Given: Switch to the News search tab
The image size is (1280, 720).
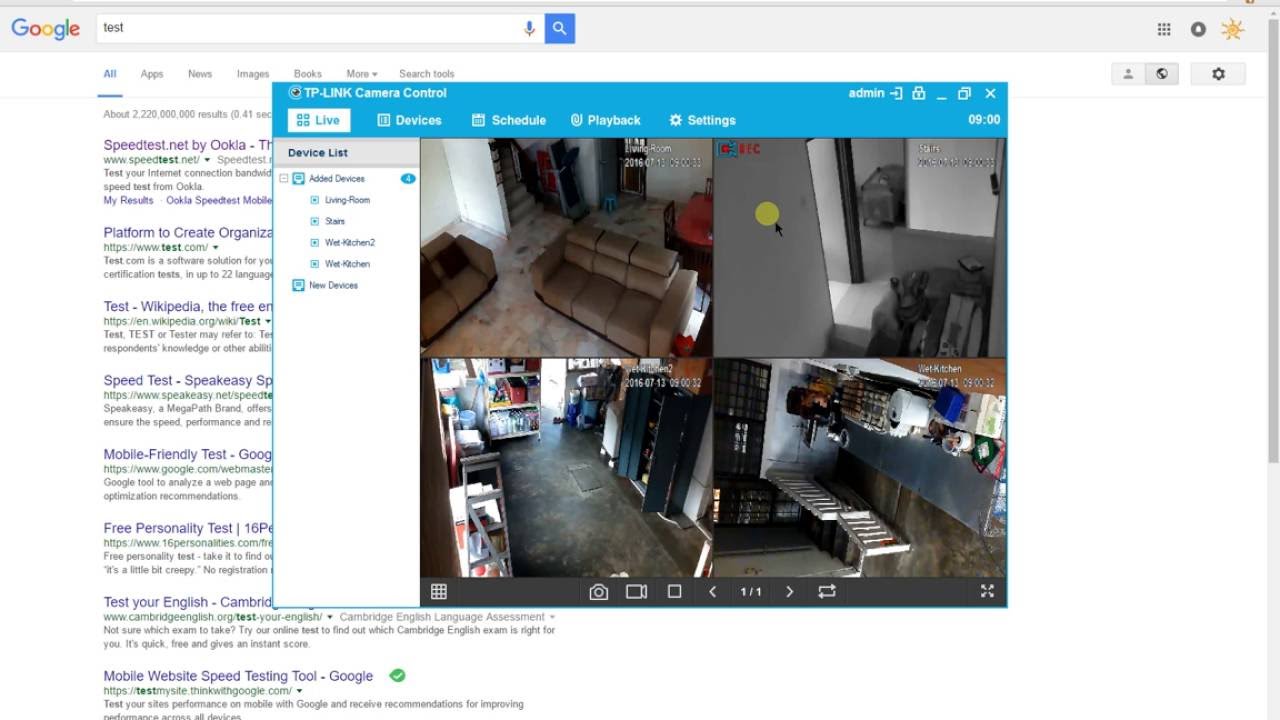Looking at the screenshot, I should pos(200,74).
